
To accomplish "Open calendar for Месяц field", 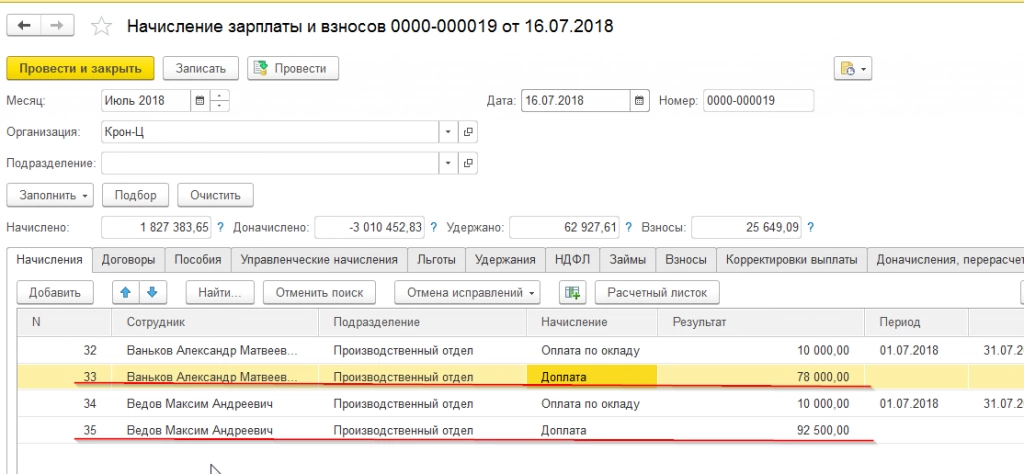I will tap(200, 101).
